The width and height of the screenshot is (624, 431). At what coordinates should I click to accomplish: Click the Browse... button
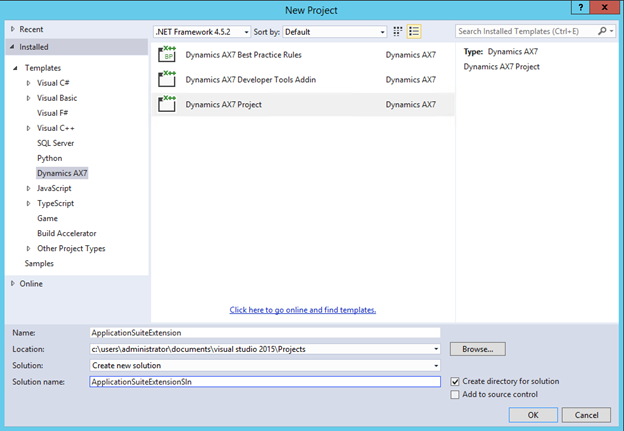coord(478,349)
